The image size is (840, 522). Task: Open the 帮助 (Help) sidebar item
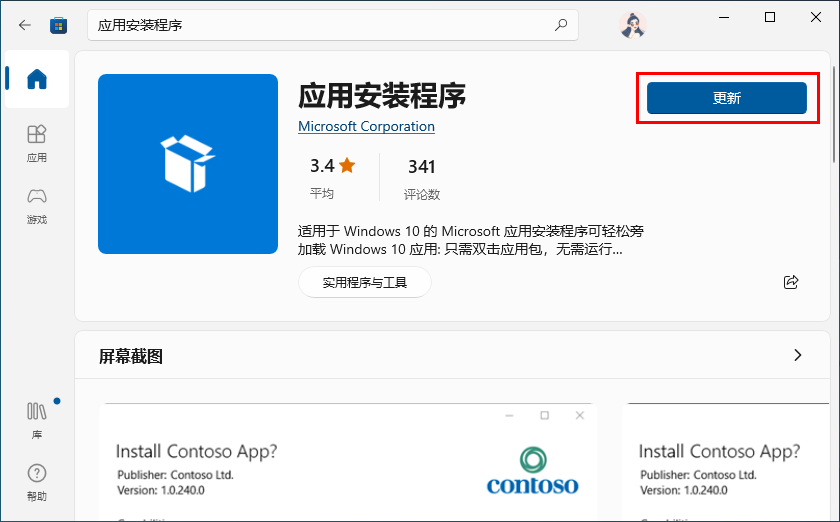(36, 482)
